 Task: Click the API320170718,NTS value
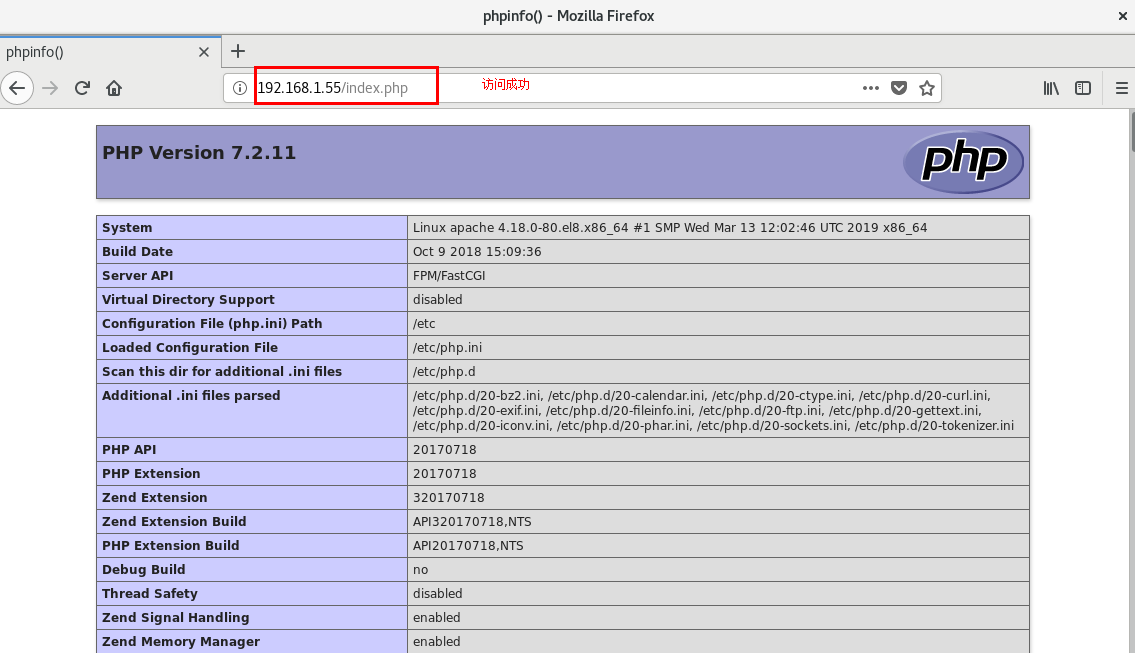coord(472,521)
